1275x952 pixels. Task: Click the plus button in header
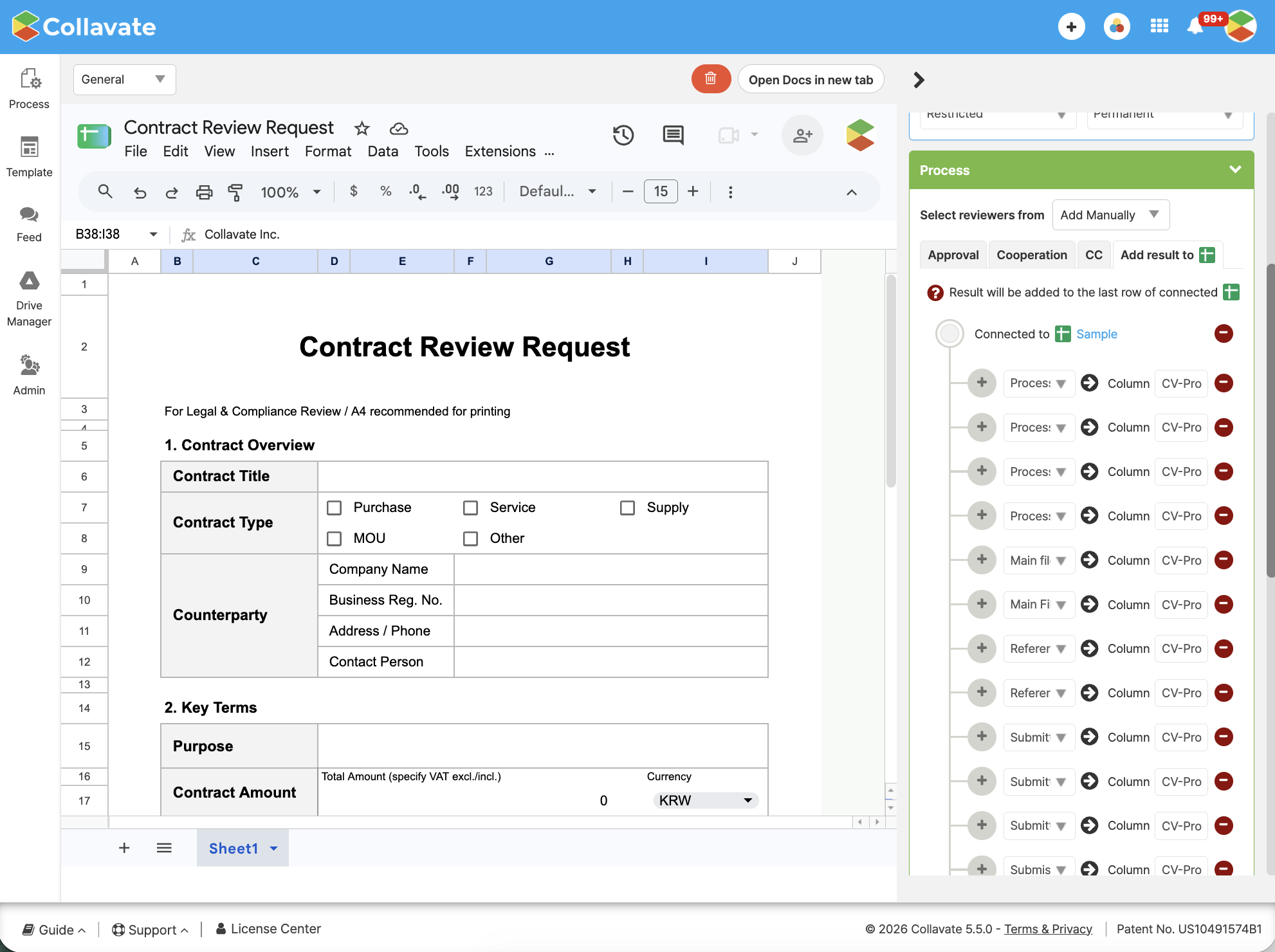[x=1071, y=26]
